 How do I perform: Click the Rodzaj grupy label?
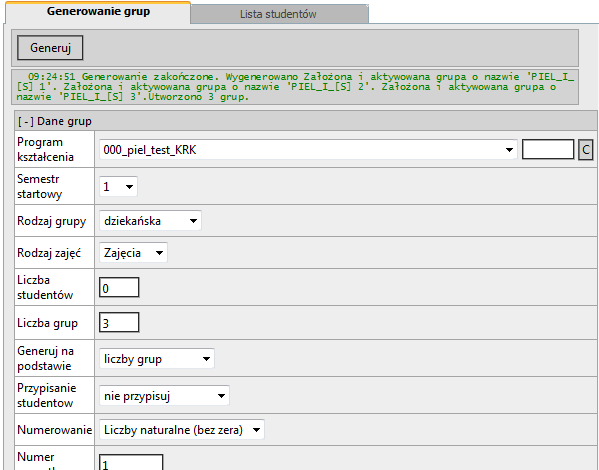(52, 221)
